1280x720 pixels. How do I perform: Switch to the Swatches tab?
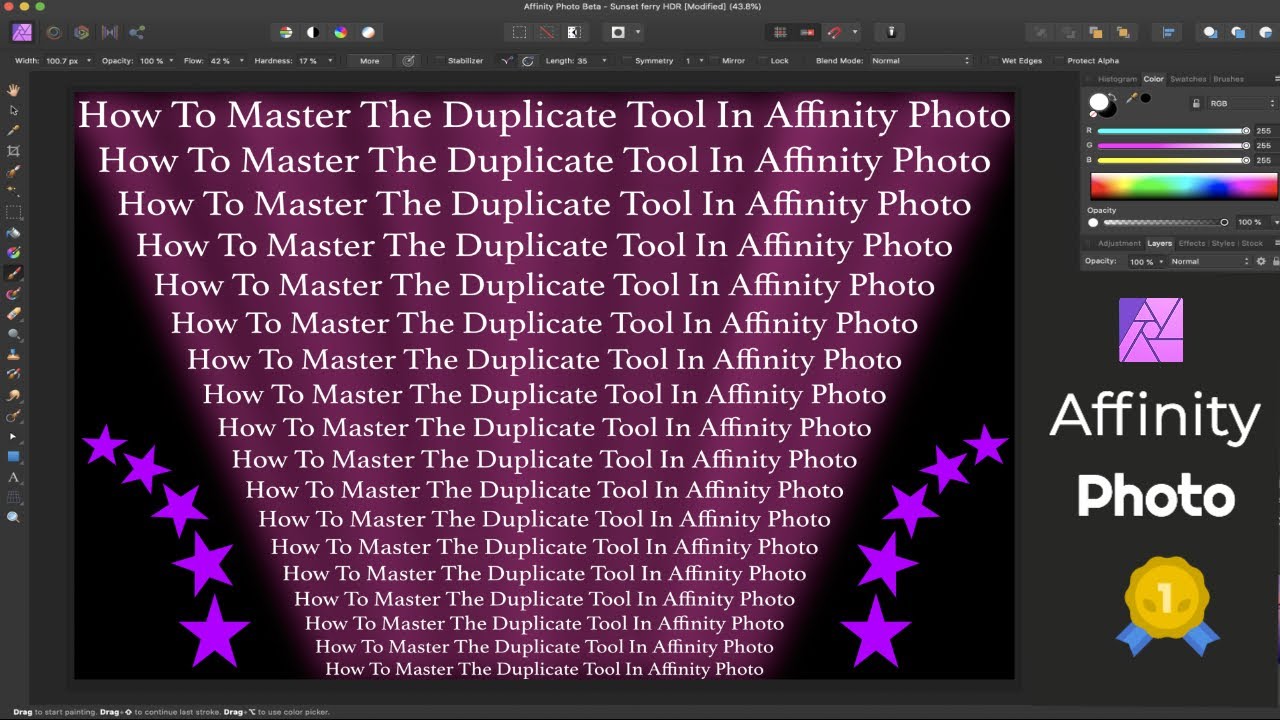[x=1188, y=79]
